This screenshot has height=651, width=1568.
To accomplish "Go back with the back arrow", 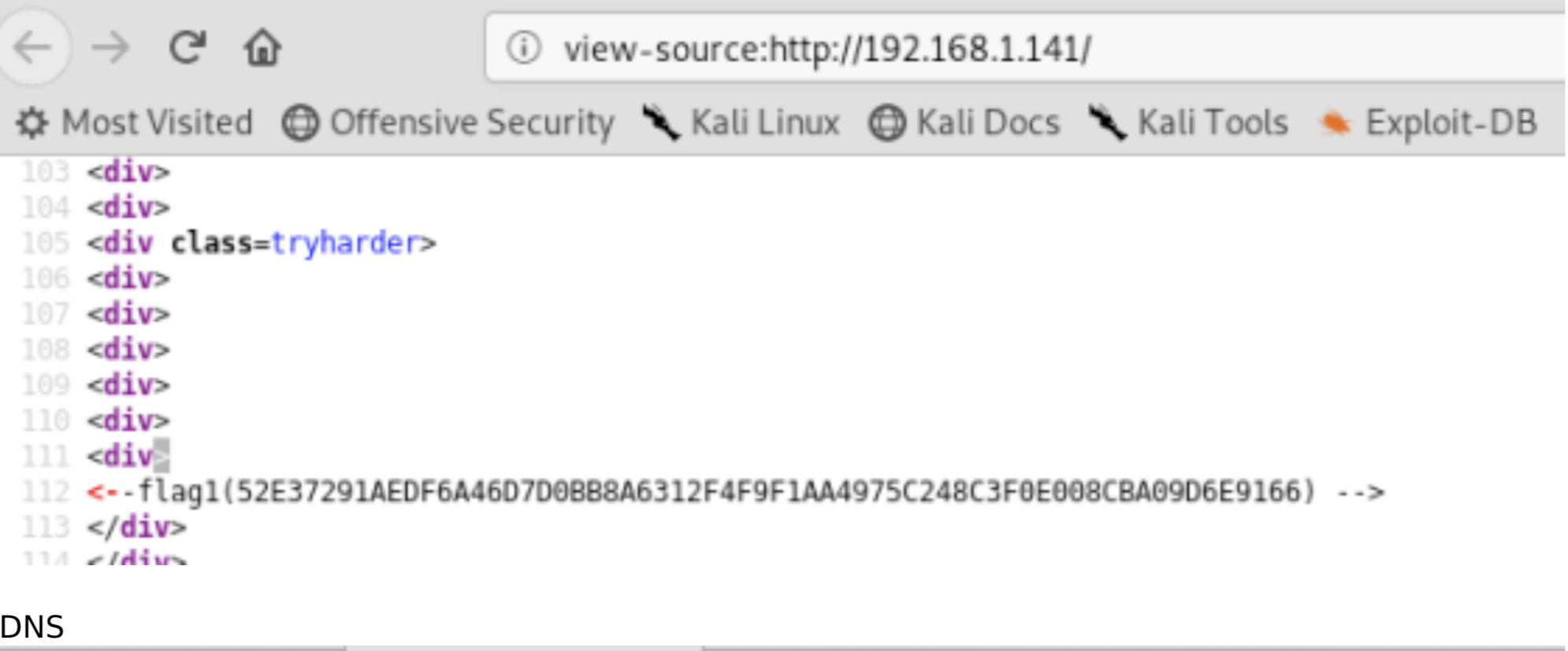I will [x=33, y=48].
